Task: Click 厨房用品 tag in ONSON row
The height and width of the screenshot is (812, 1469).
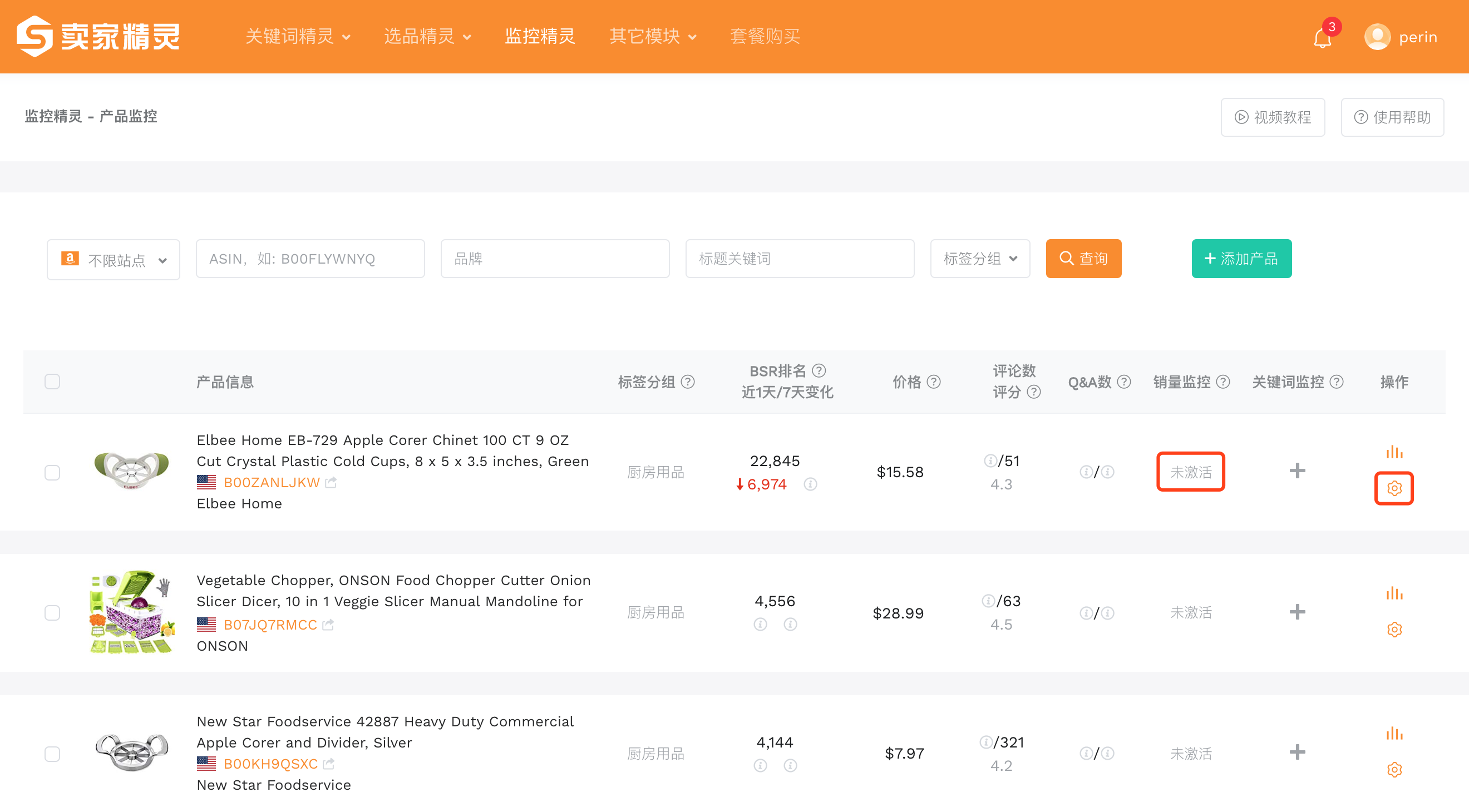Action: coord(655,612)
